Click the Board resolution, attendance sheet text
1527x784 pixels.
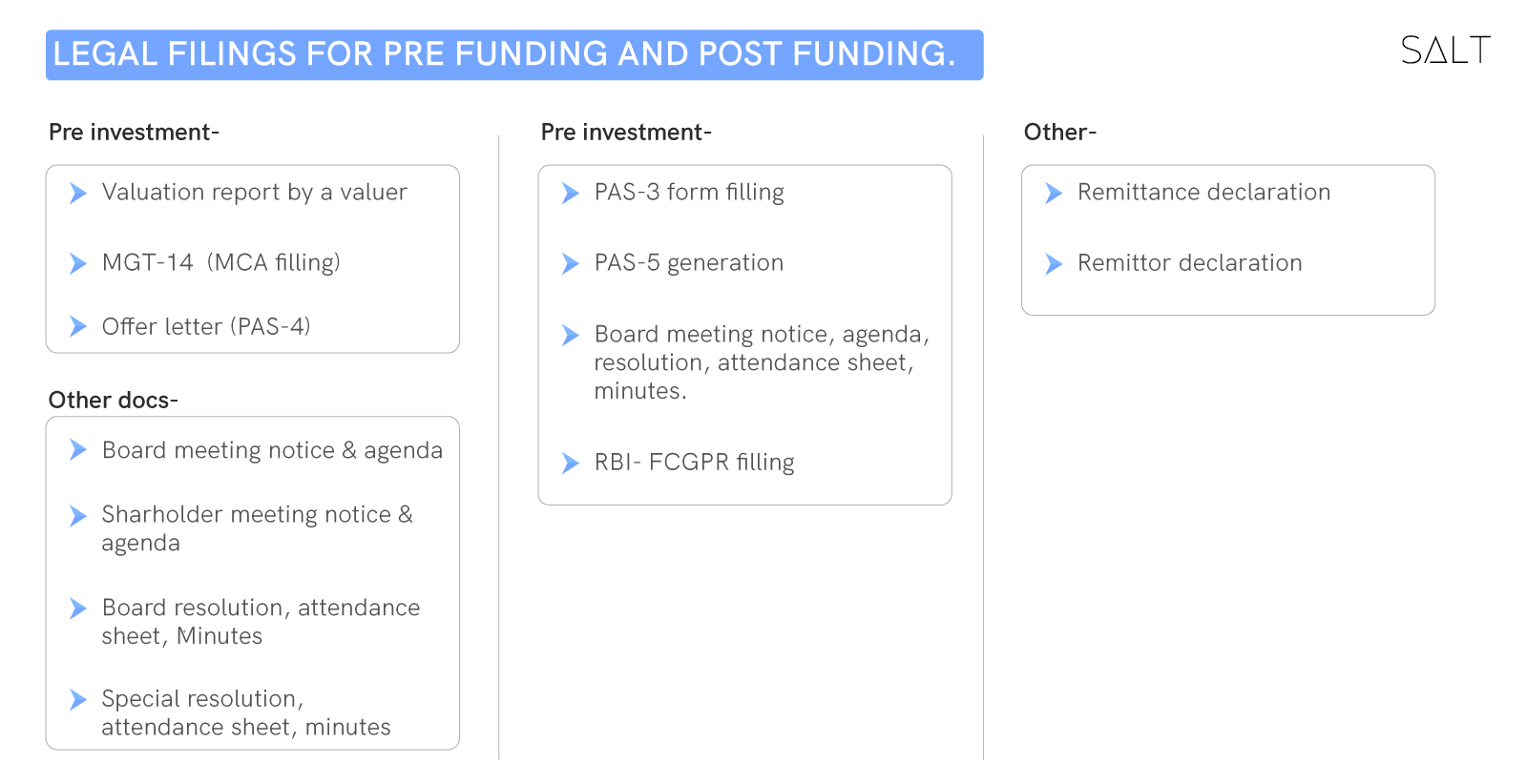pyautogui.click(x=261, y=622)
